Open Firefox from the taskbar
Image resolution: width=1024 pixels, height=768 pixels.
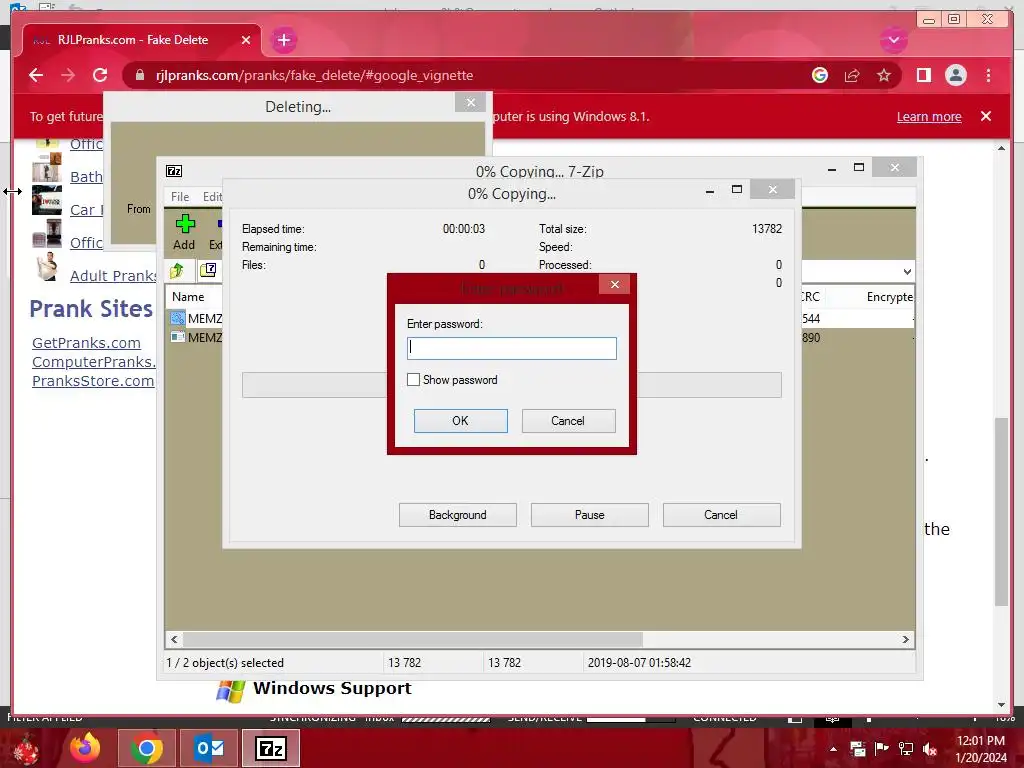(x=85, y=748)
